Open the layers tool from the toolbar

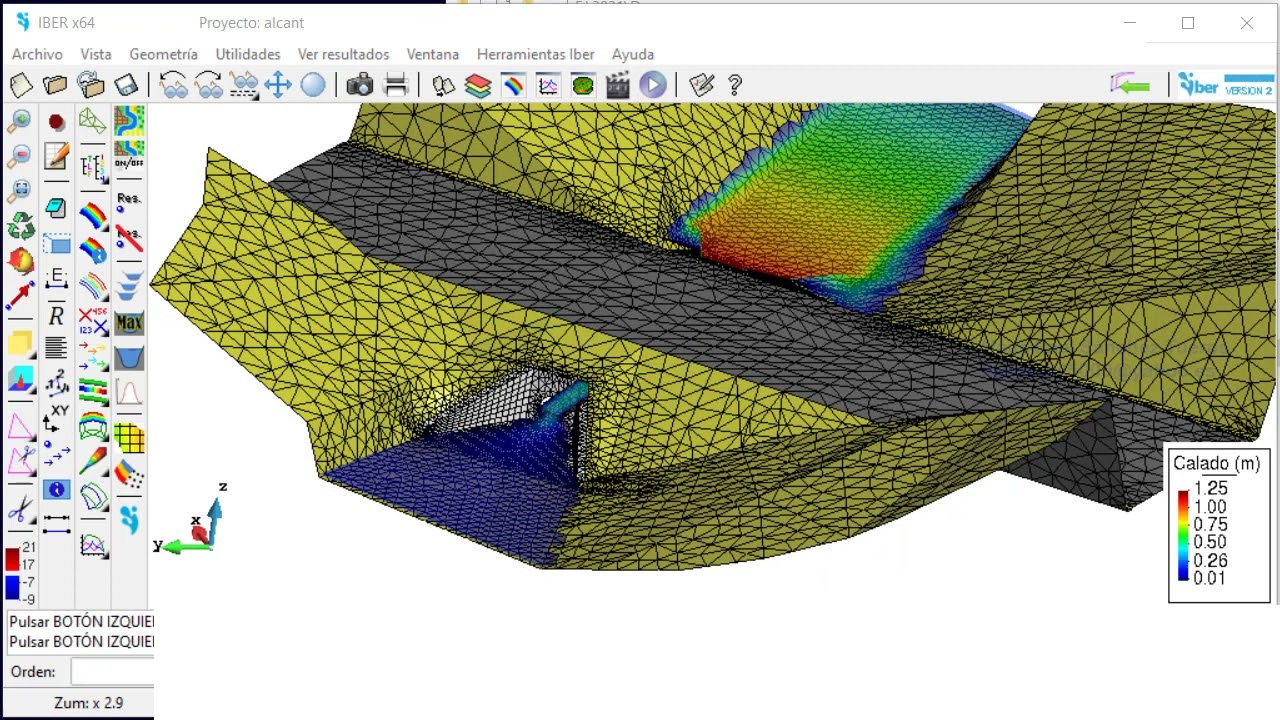(478, 85)
